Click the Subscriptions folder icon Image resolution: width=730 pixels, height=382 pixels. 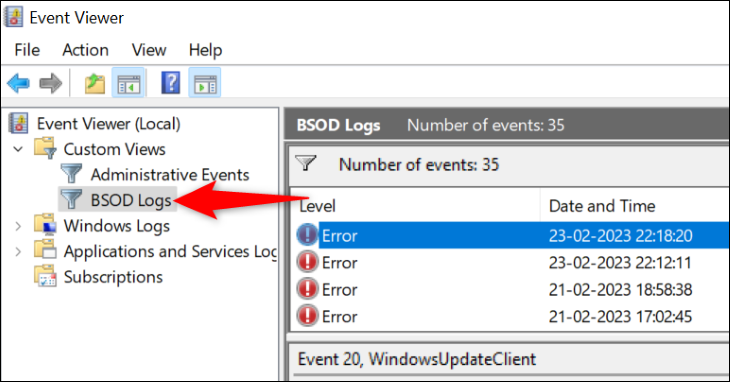[46, 276]
